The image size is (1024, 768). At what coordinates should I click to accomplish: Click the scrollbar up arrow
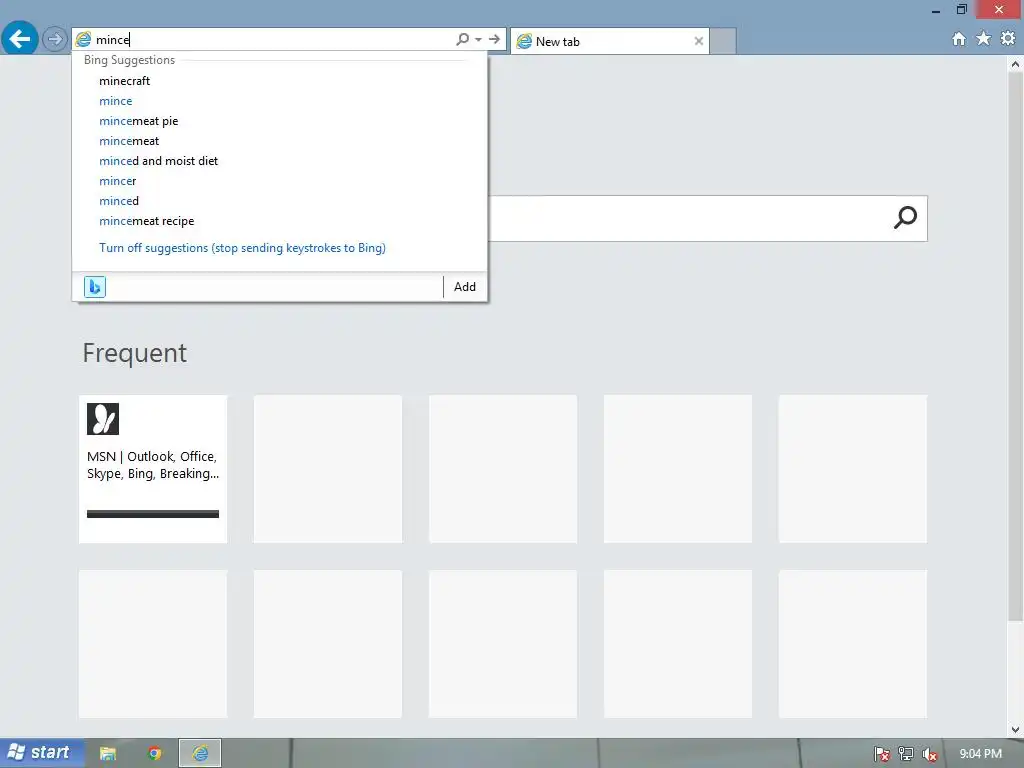[1015, 64]
